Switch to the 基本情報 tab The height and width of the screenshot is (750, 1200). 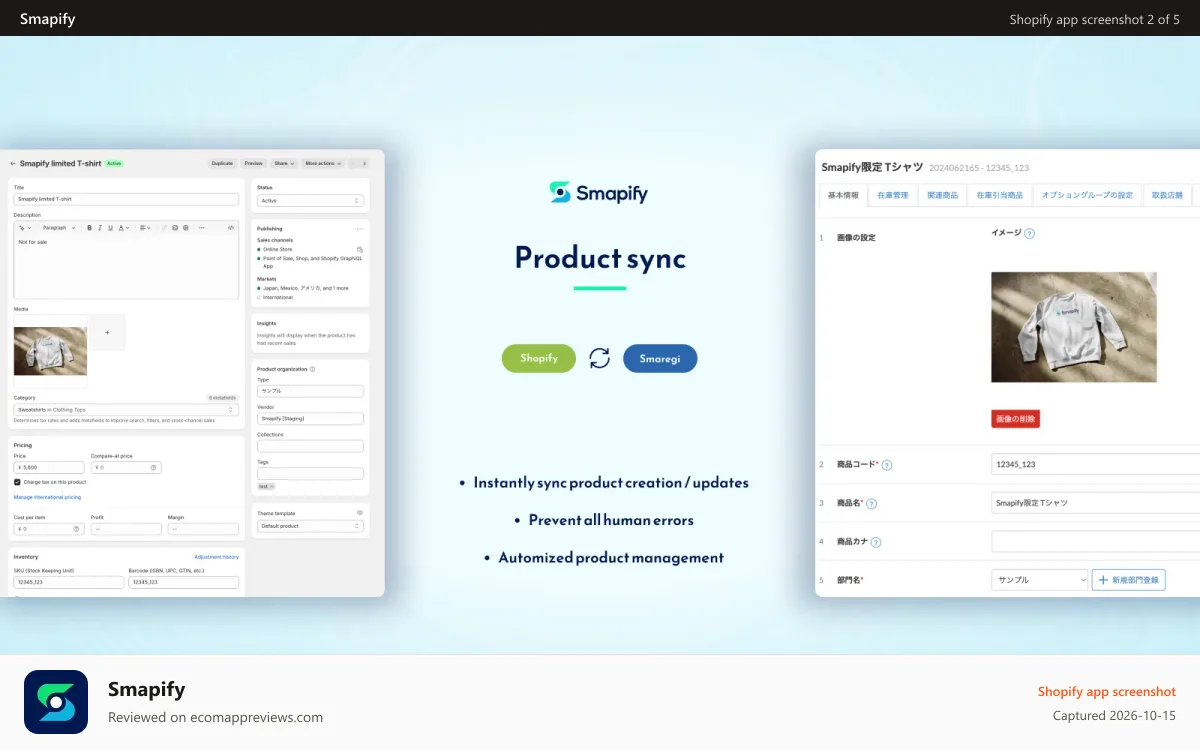tap(843, 195)
